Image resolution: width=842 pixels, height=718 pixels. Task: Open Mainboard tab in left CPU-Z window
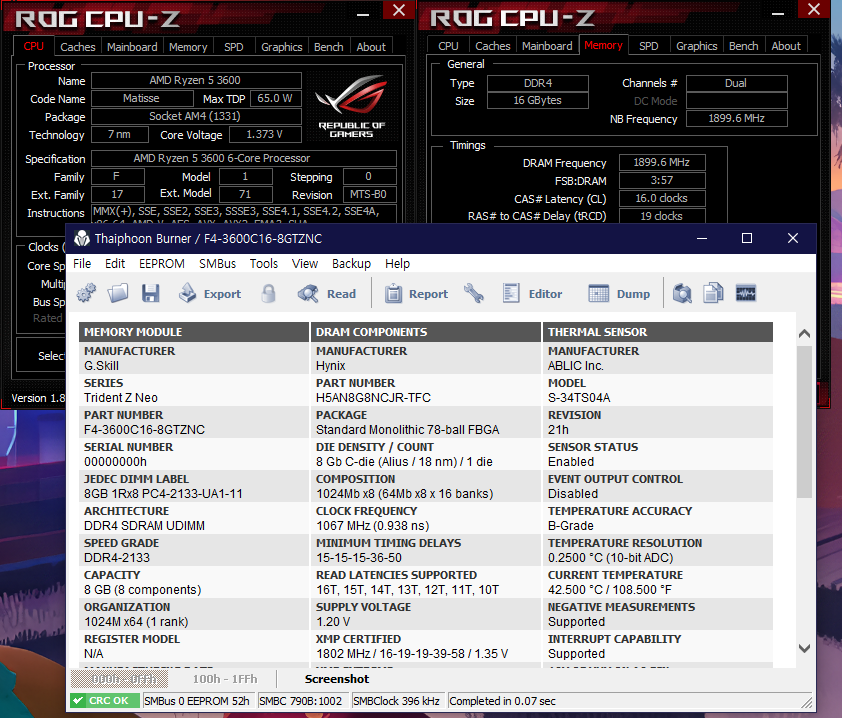click(132, 47)
